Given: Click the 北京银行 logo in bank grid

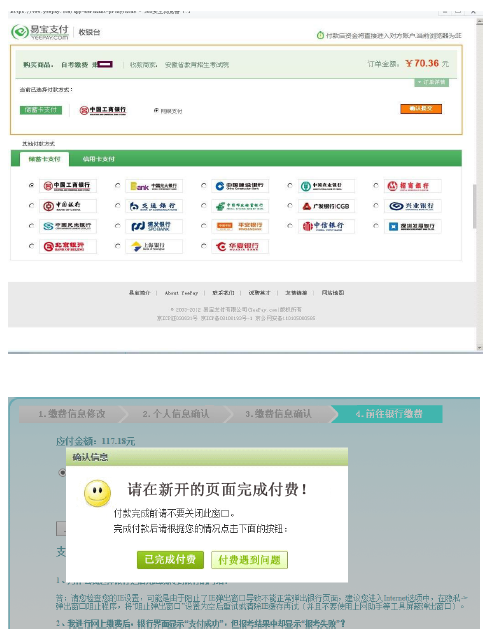Looking at the screenshot, I should [x=68, y=246].
